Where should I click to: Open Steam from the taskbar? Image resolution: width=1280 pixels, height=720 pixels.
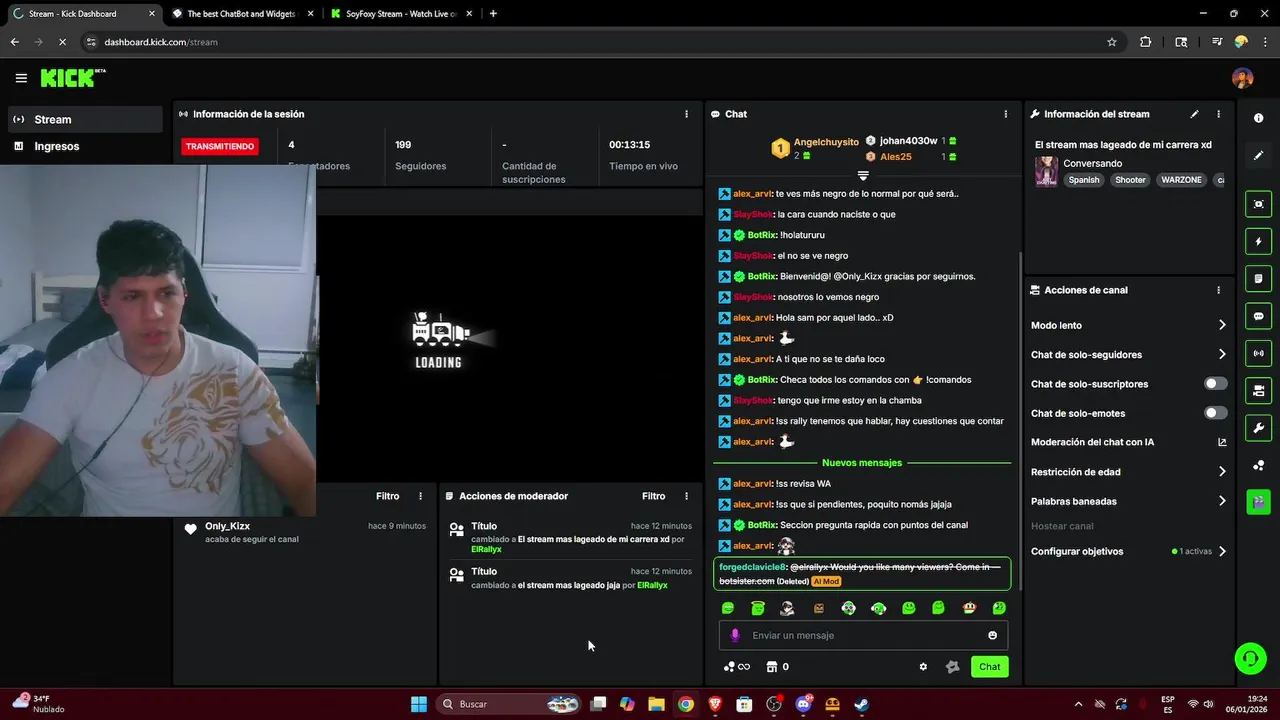click(x=861, y=704)
